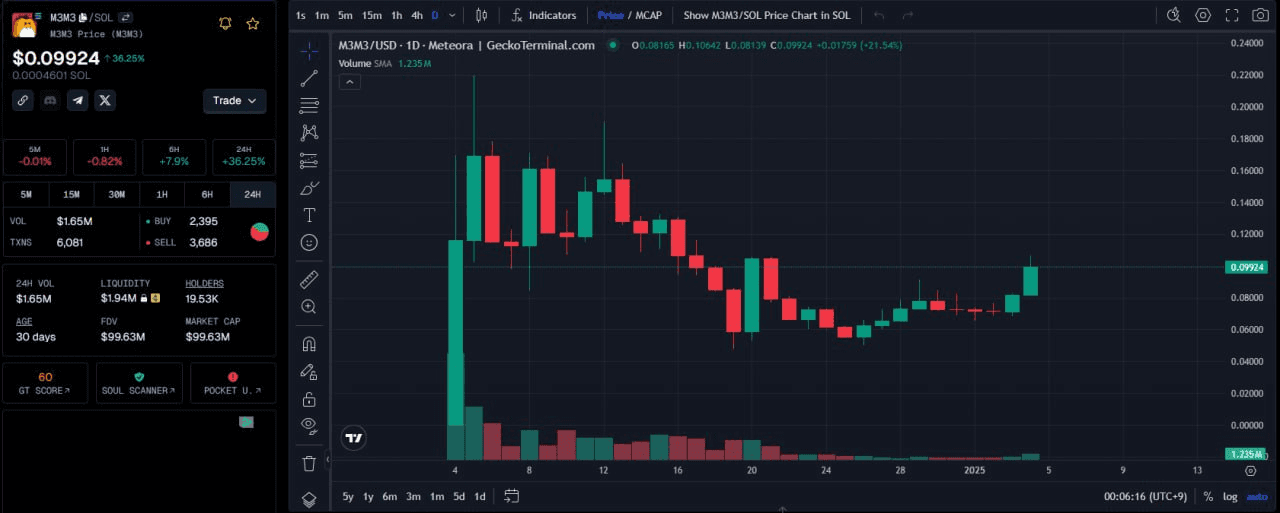Toggle stay in drawing mode

point(309,371)
